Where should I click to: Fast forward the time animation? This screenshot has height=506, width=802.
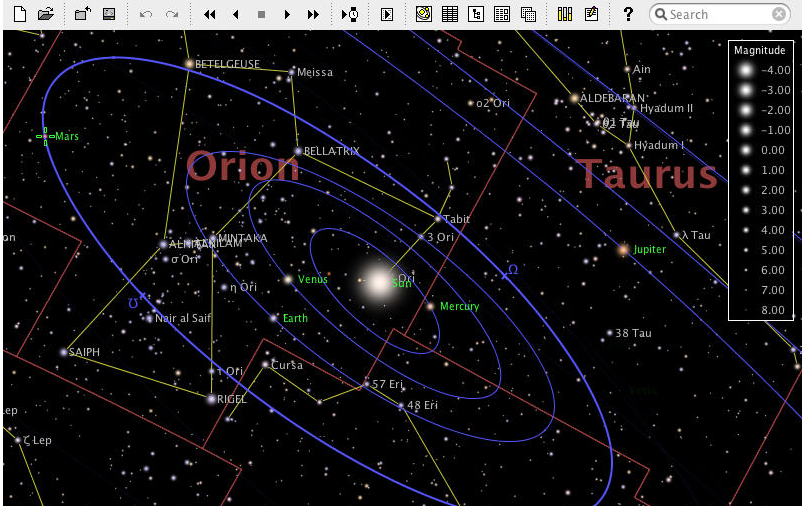[313, 14]
